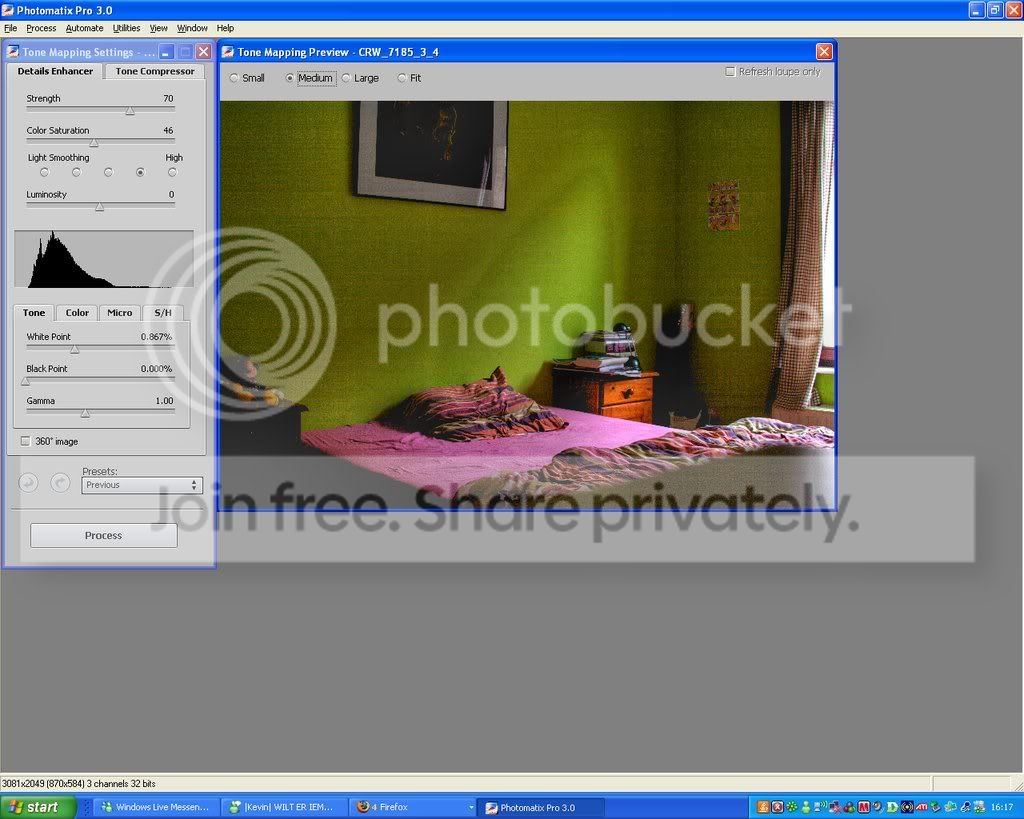Open the Process menu
Viewport: 1024px width, 819px height.
tap(41, 28)
